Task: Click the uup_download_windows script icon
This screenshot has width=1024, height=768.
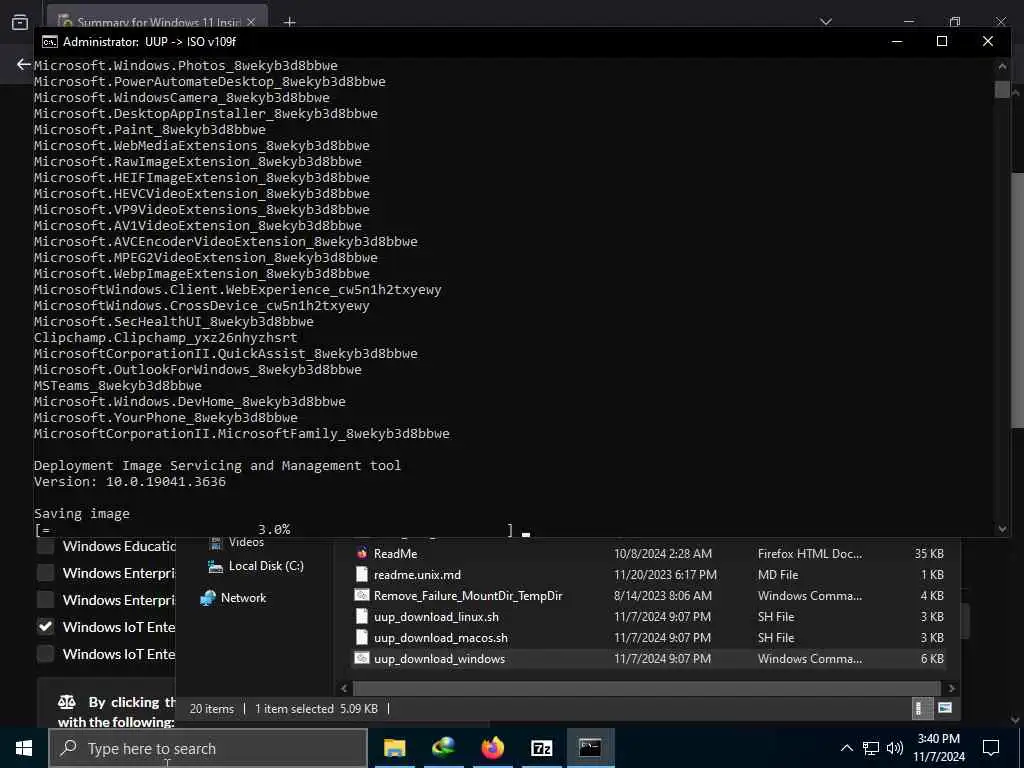Action: point(362,658)
